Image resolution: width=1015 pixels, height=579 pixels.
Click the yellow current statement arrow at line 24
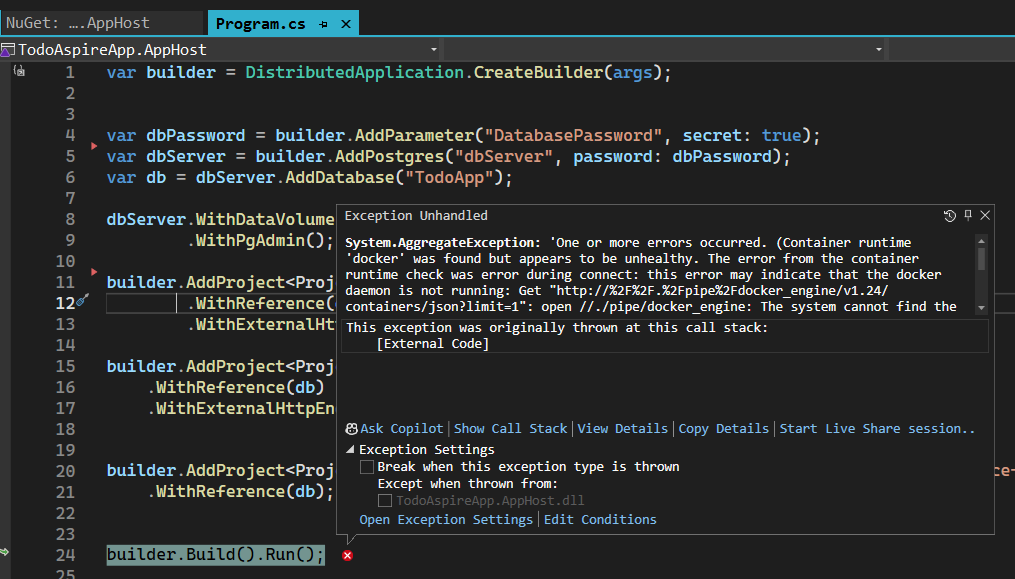pyautogui.click(x=6, y=552)
